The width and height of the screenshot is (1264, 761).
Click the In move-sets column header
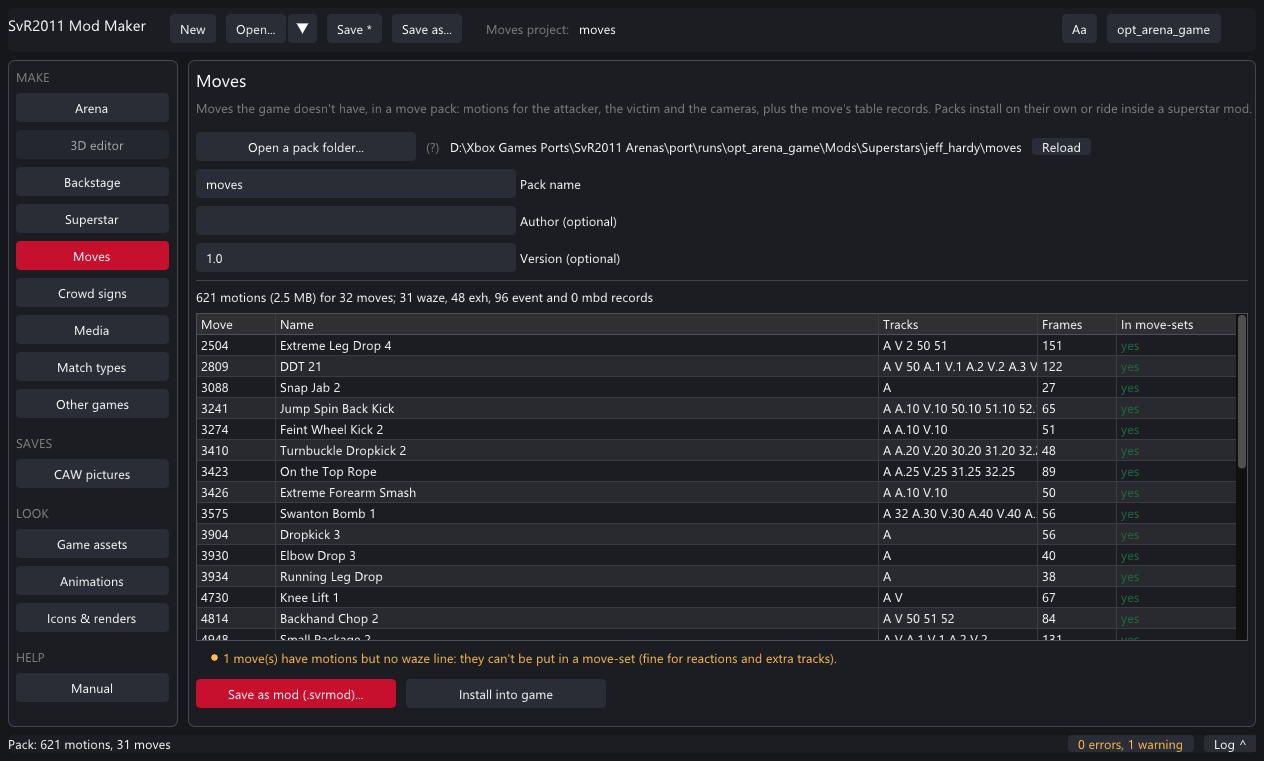(x=1176, y=324)
